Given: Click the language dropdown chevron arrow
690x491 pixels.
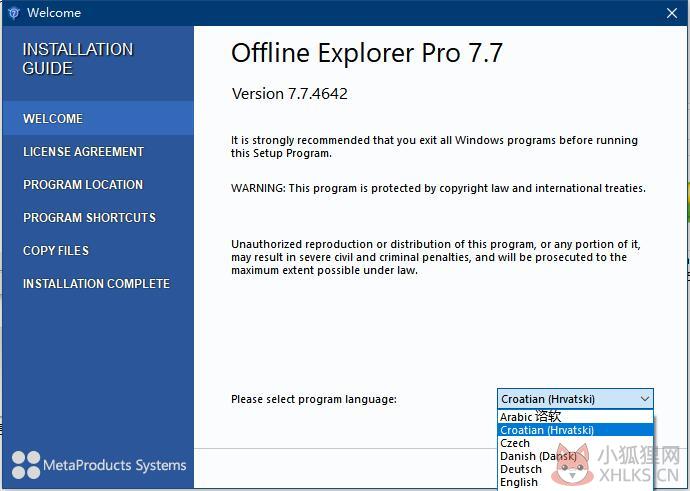Looking at the screenshot, I should [645, 399].
